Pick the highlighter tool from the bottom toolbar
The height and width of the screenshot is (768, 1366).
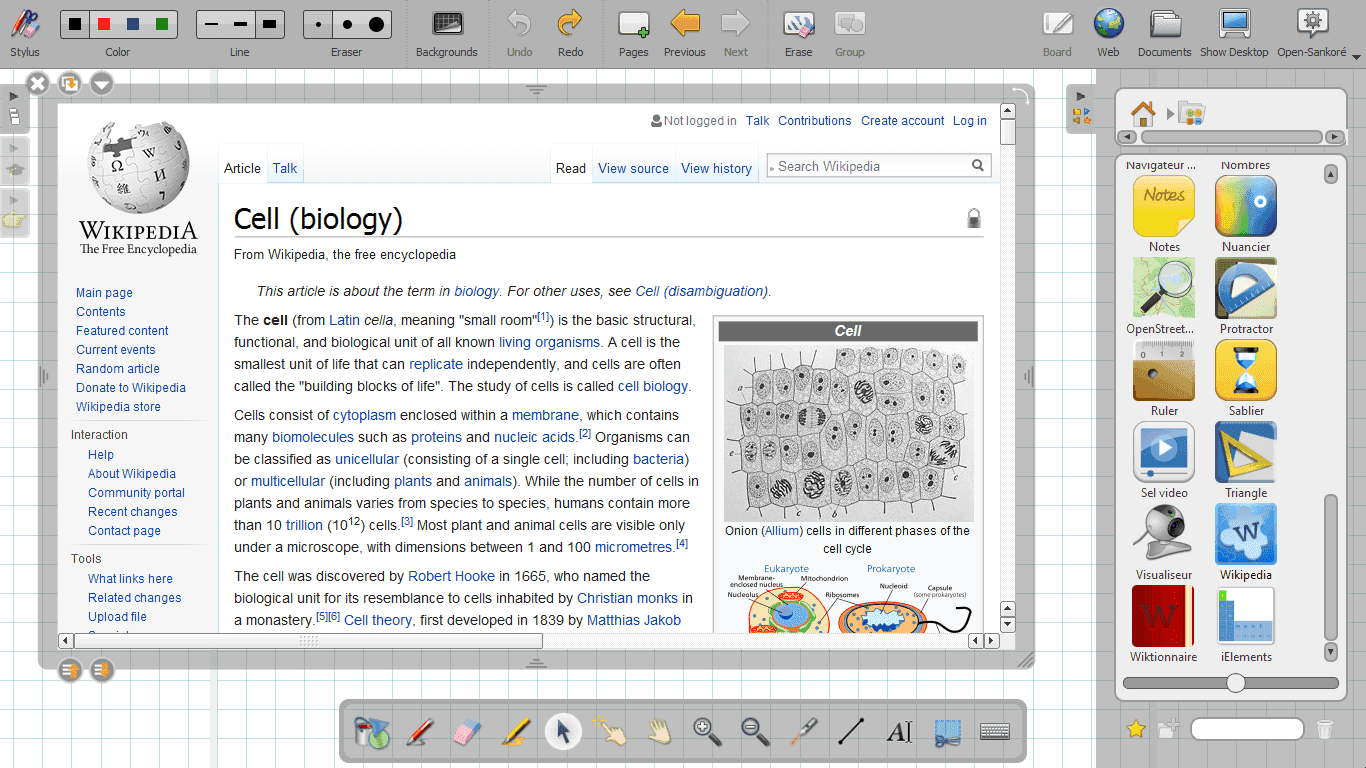[515, 731]
